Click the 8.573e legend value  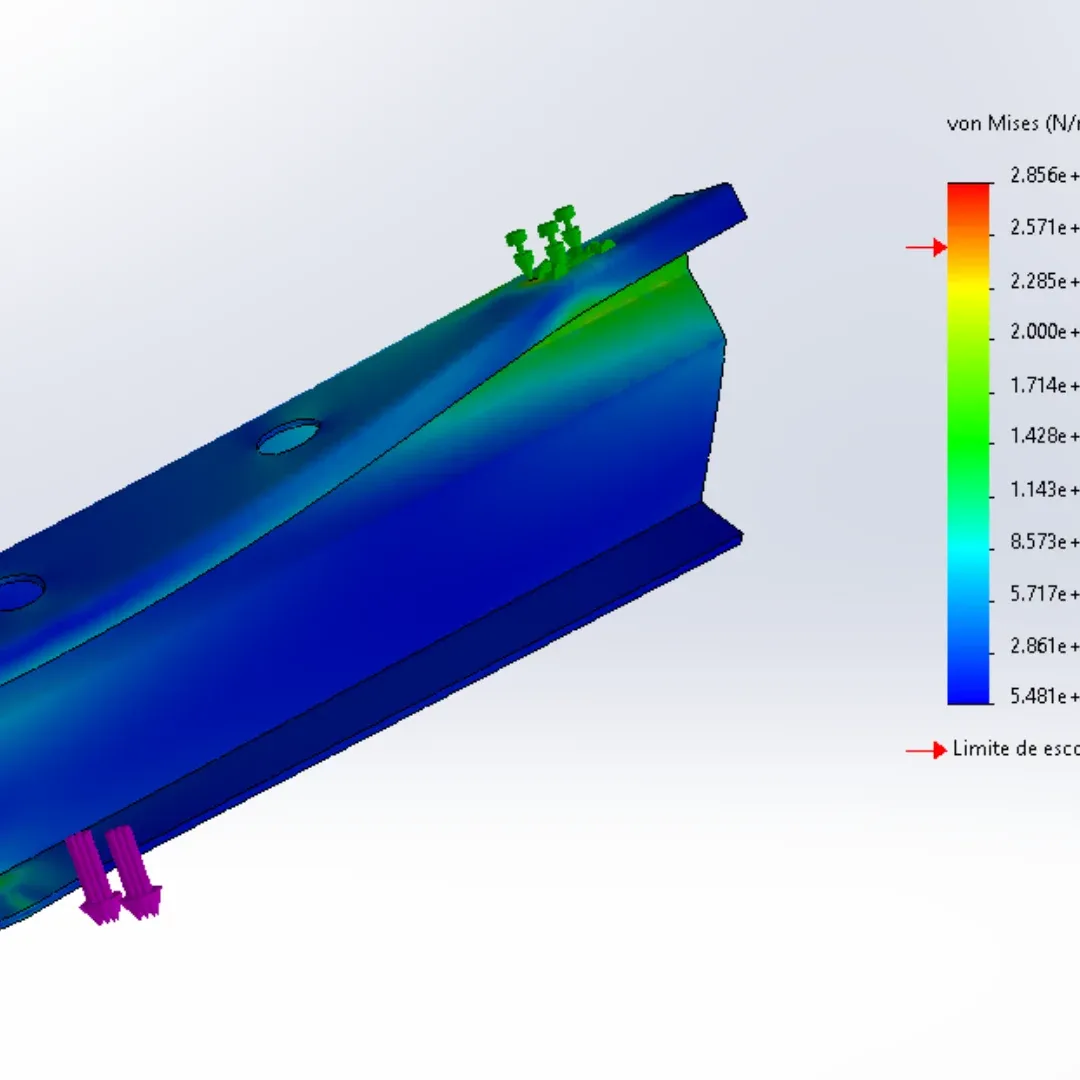1044,541
